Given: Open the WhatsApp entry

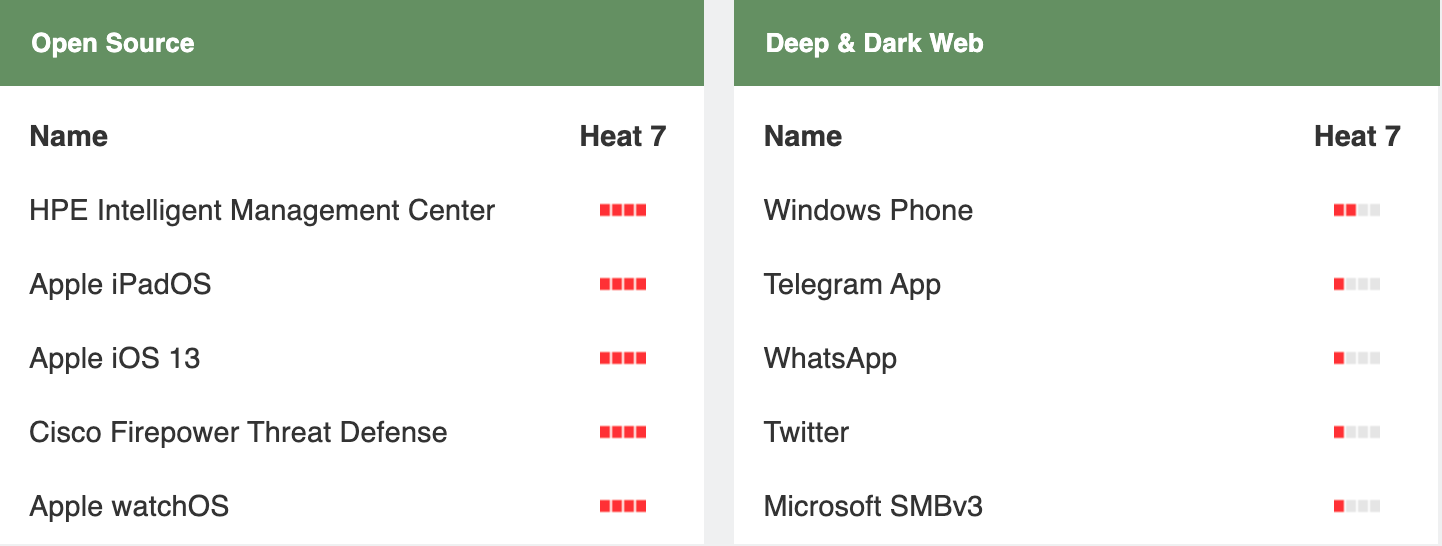Looking at the screenshot, I should [x=830, y=358].
